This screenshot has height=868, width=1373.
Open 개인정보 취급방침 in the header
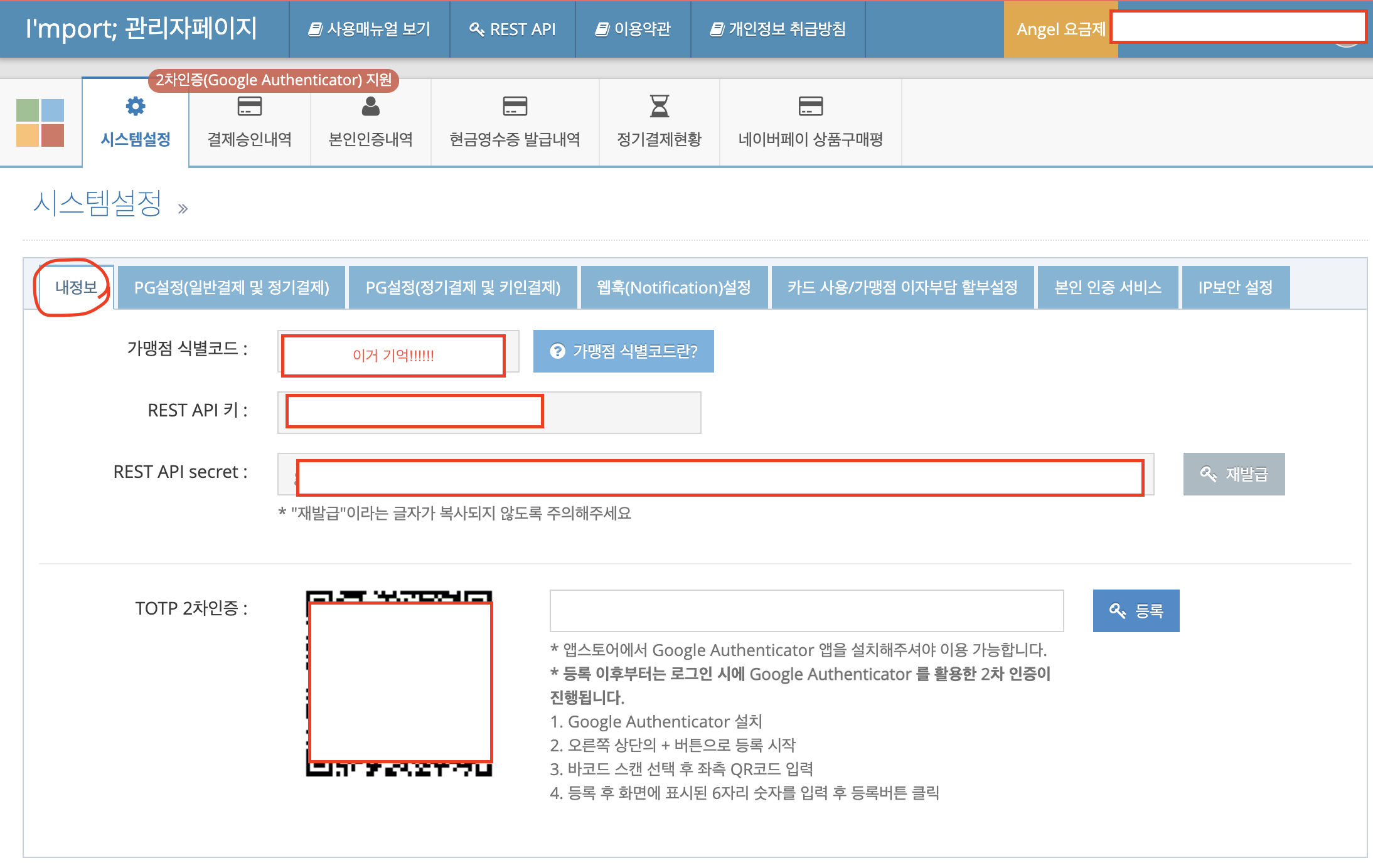777,29
